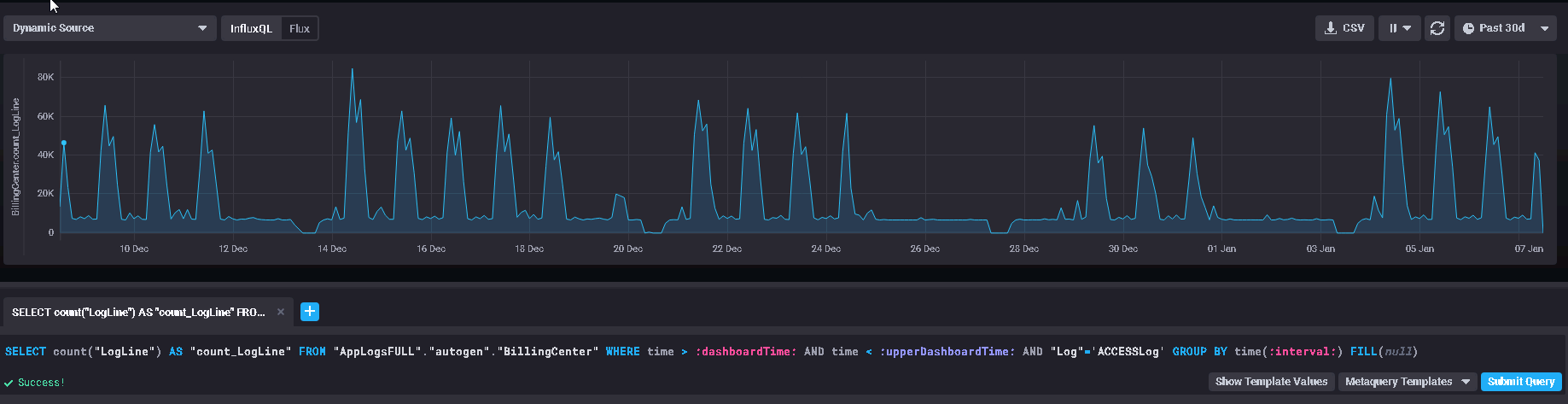
Task: Switch to InfluxQL query mode
Action: point(251,28)
